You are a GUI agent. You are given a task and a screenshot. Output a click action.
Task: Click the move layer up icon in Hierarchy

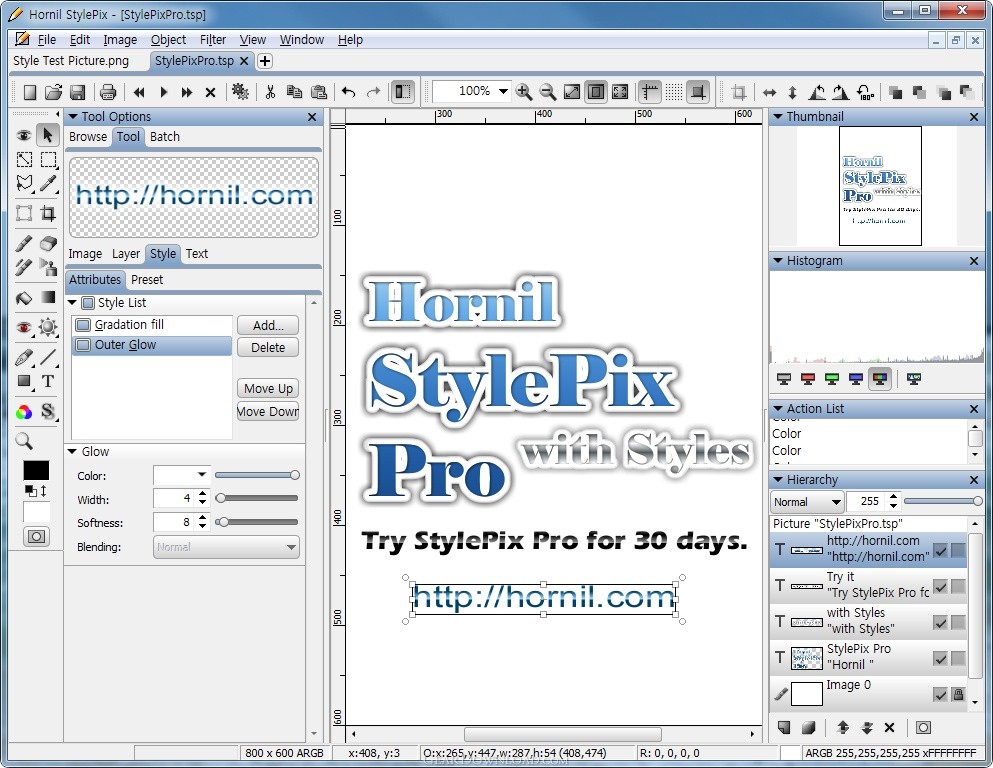click(x=842, y=727)
